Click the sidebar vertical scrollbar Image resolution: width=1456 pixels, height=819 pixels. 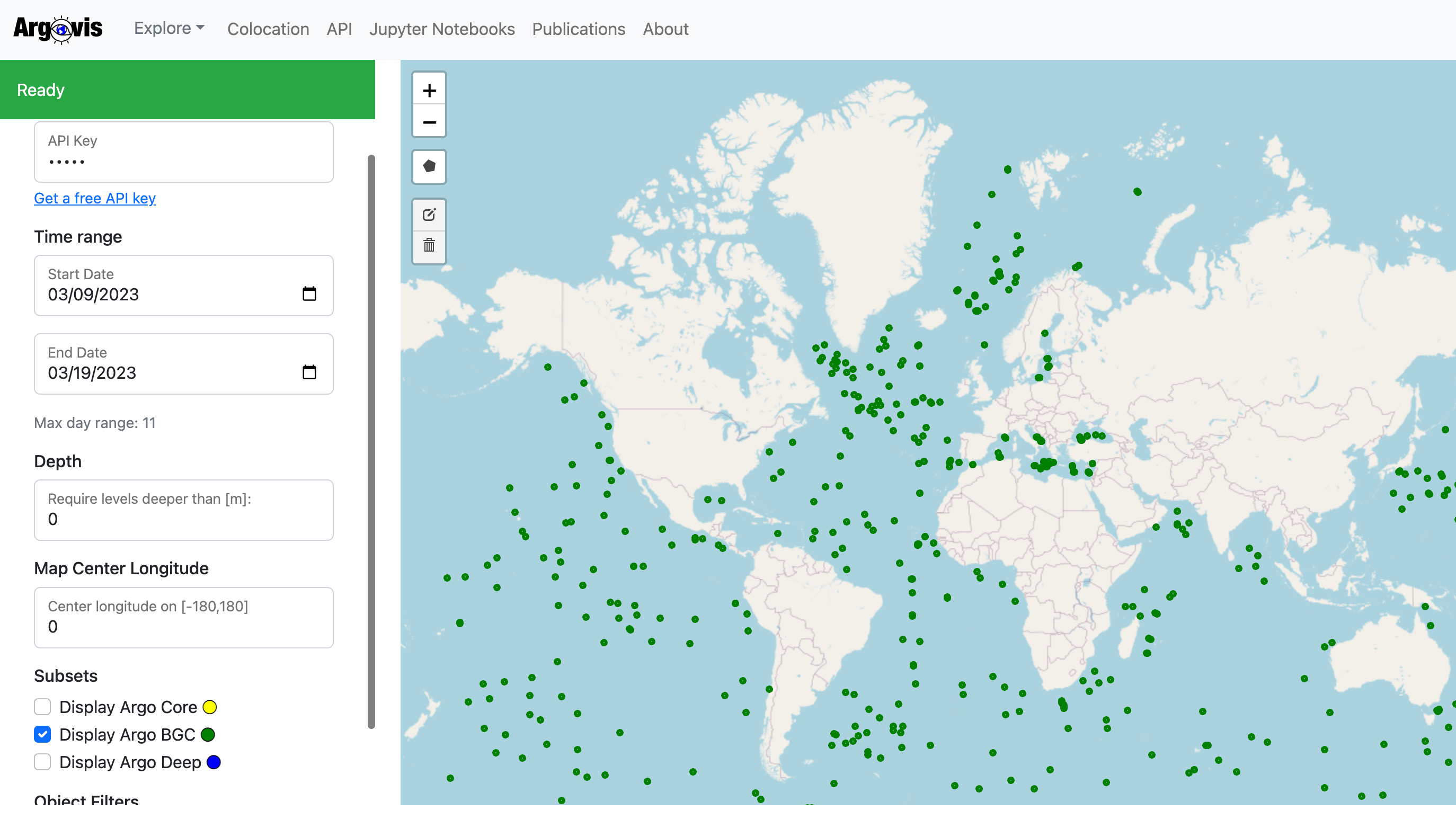pyautogui.click(x=371, y=441)
